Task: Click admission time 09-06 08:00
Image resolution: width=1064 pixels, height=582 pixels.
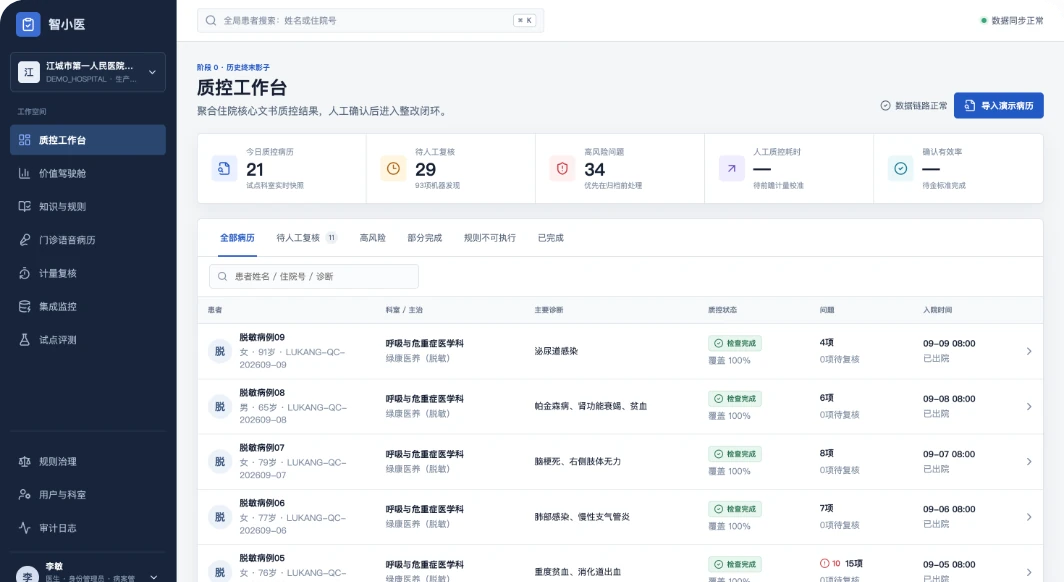Action: (949, 509)
